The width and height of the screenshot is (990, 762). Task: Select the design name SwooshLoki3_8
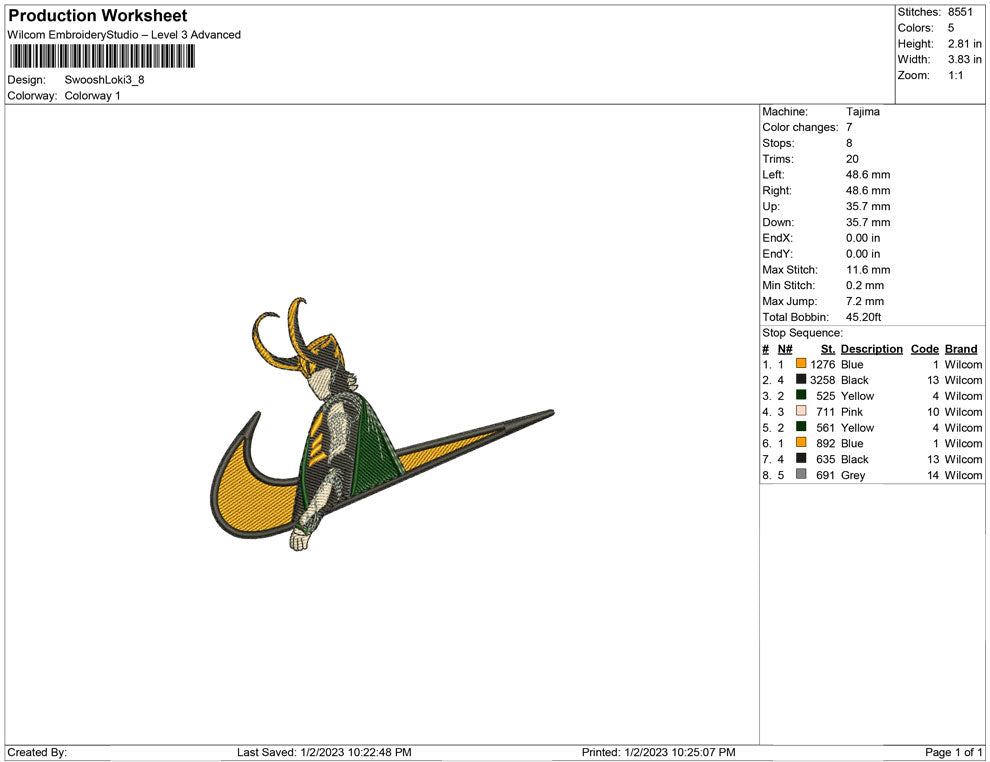click(x=104, y=80)
